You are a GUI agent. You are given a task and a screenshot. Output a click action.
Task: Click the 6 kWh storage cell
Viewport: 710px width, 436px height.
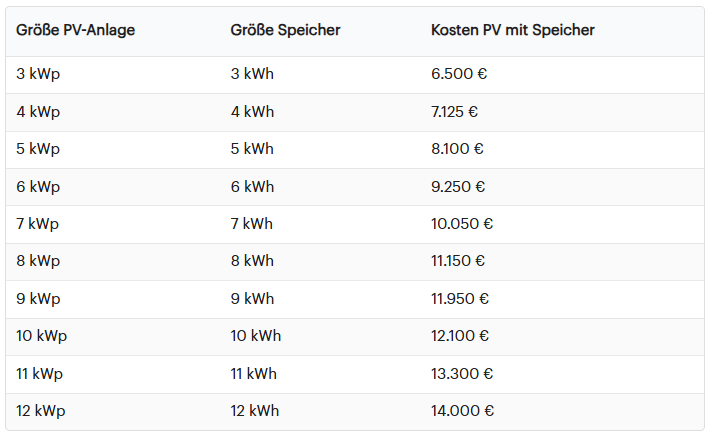[x=252, y=187]
